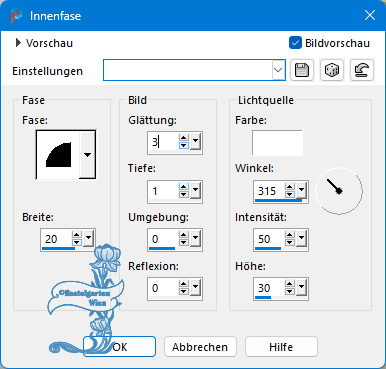Open the Fase shape dropdown arrow

coord(87,155)
